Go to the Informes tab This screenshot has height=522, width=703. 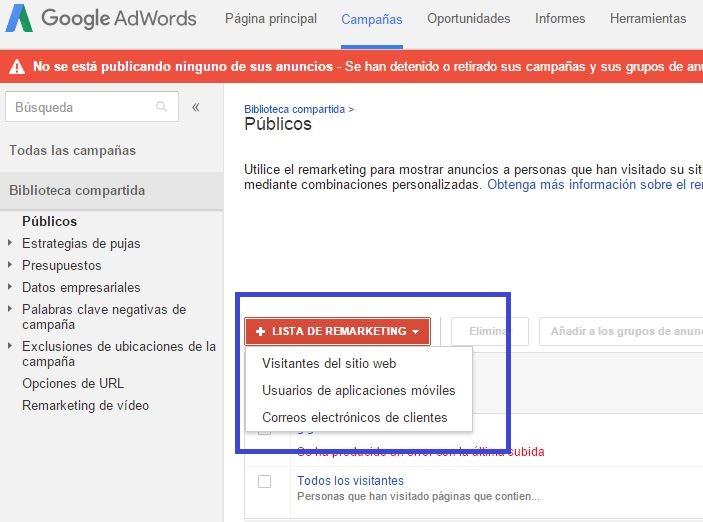(x=560, y=18)
